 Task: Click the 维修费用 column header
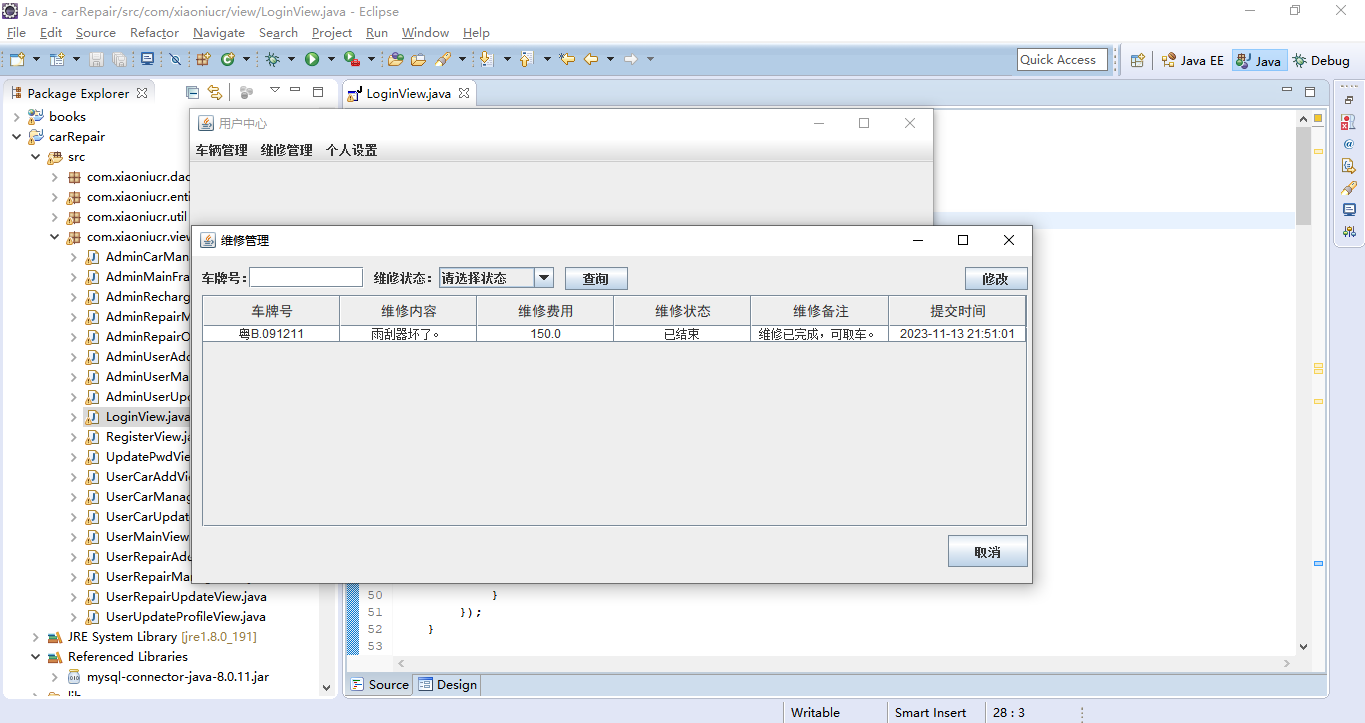[x=545, y=311]
